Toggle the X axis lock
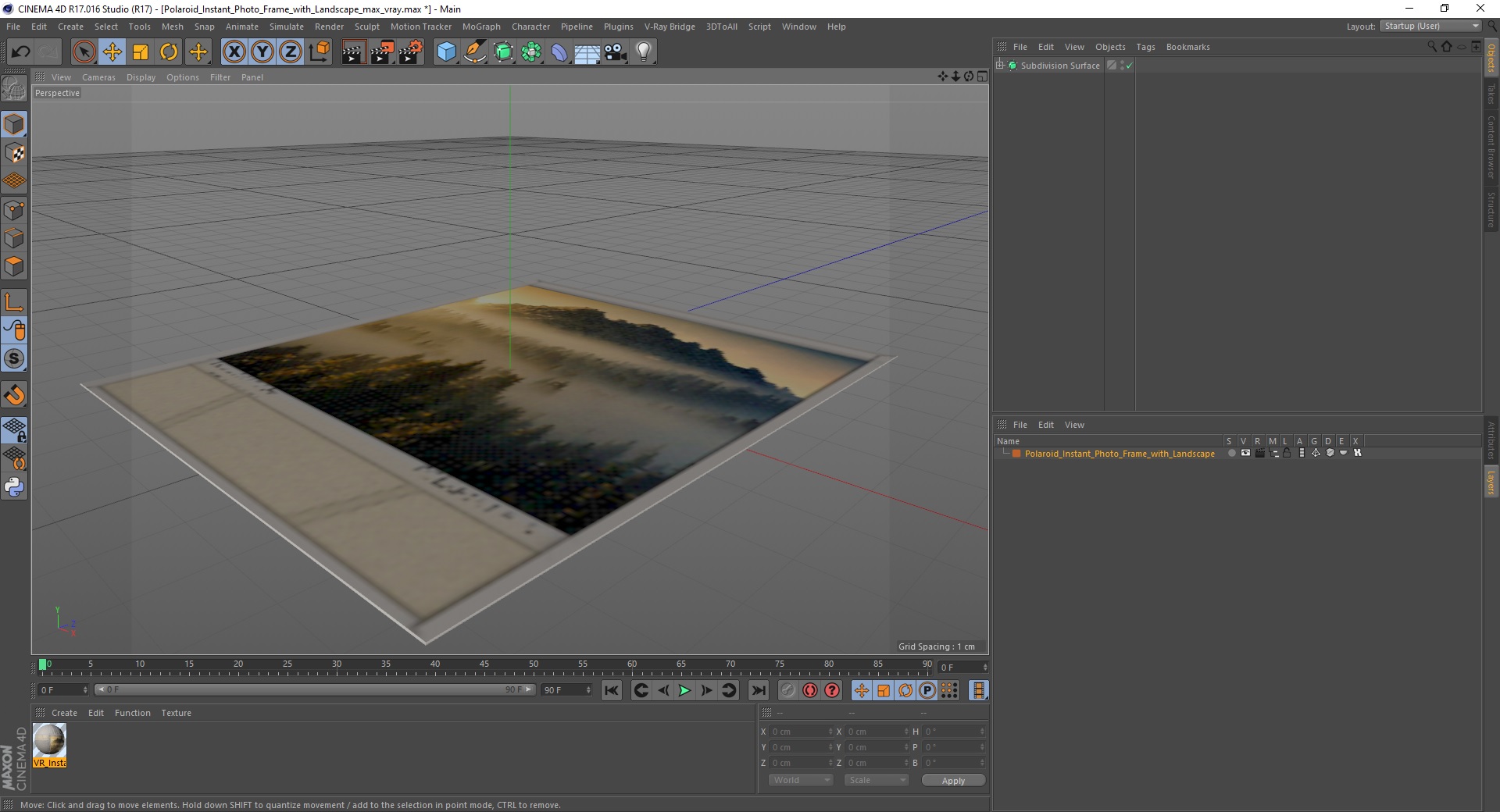This screenshot has width=1500, height=812. [234, 52]
